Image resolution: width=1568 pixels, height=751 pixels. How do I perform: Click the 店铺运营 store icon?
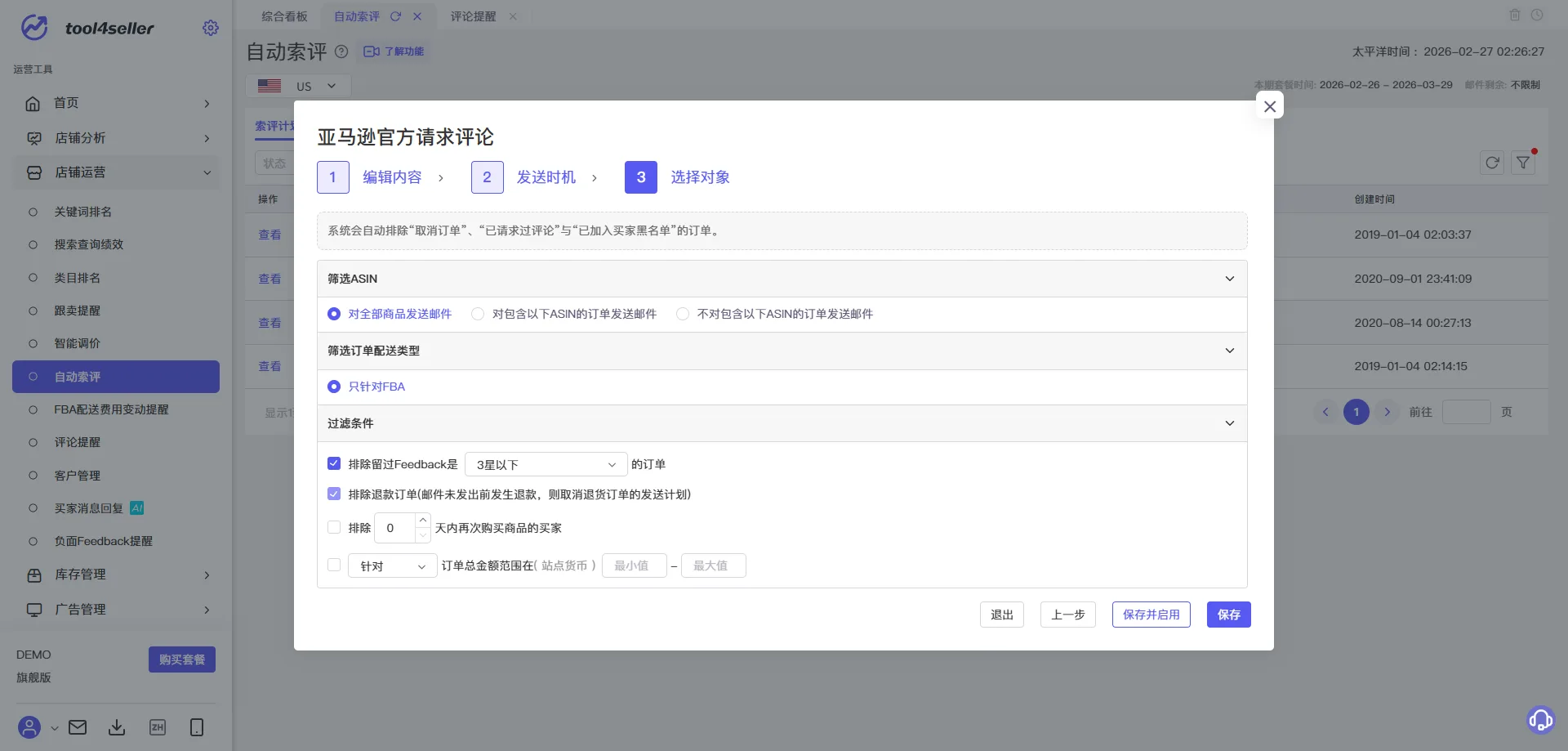33,172
